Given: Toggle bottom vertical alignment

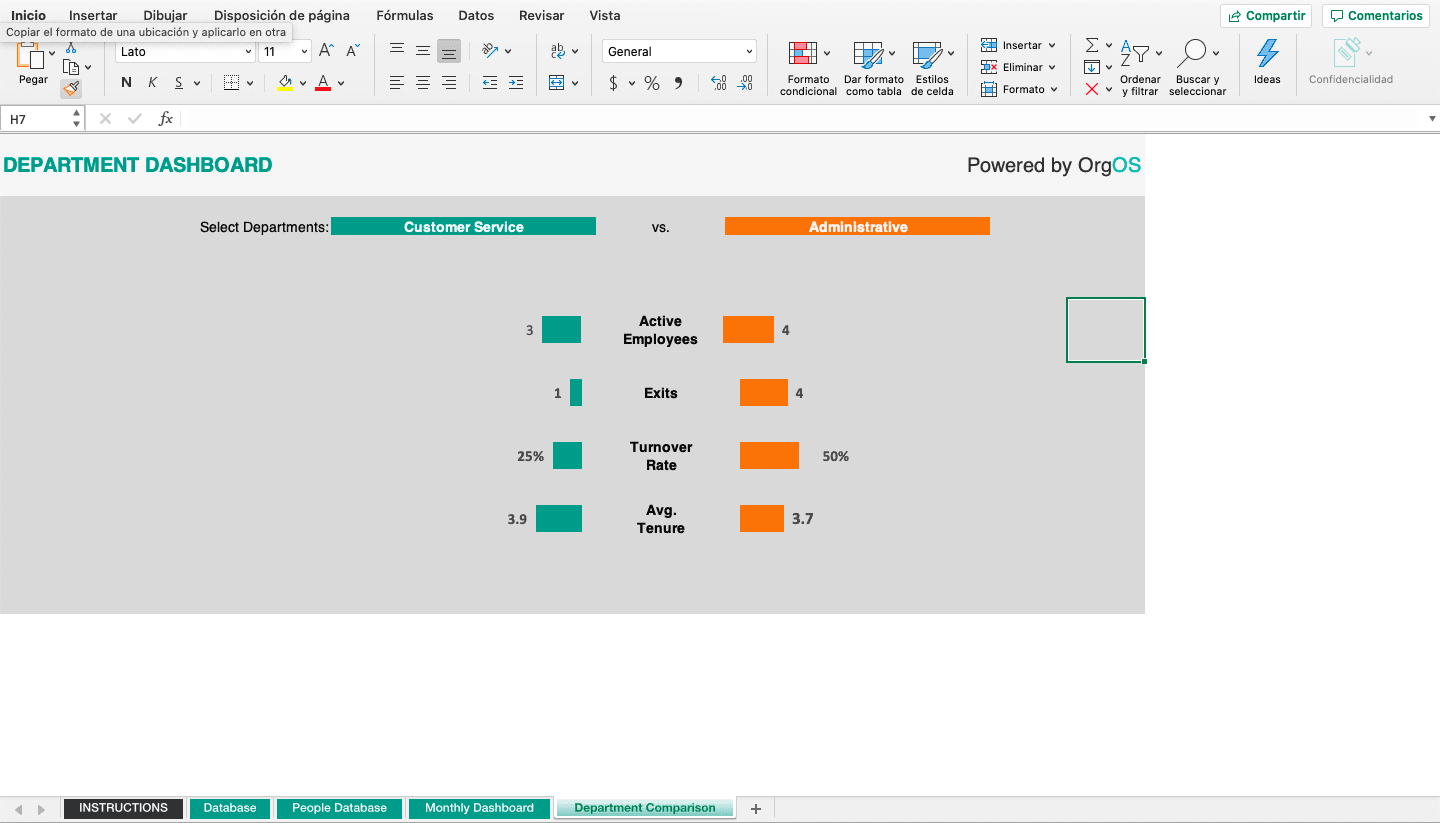Looking at the screenshot, I should pos(449,51).
